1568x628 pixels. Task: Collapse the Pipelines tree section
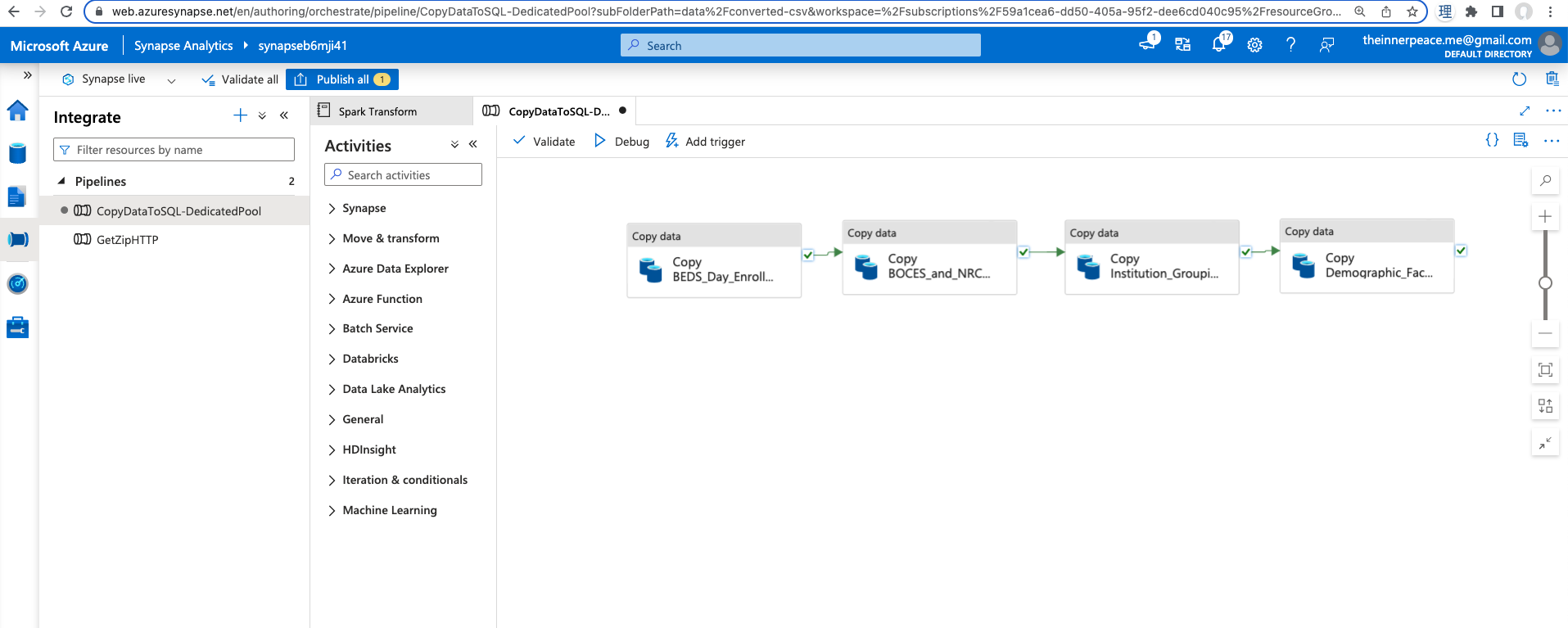[61, 181]
